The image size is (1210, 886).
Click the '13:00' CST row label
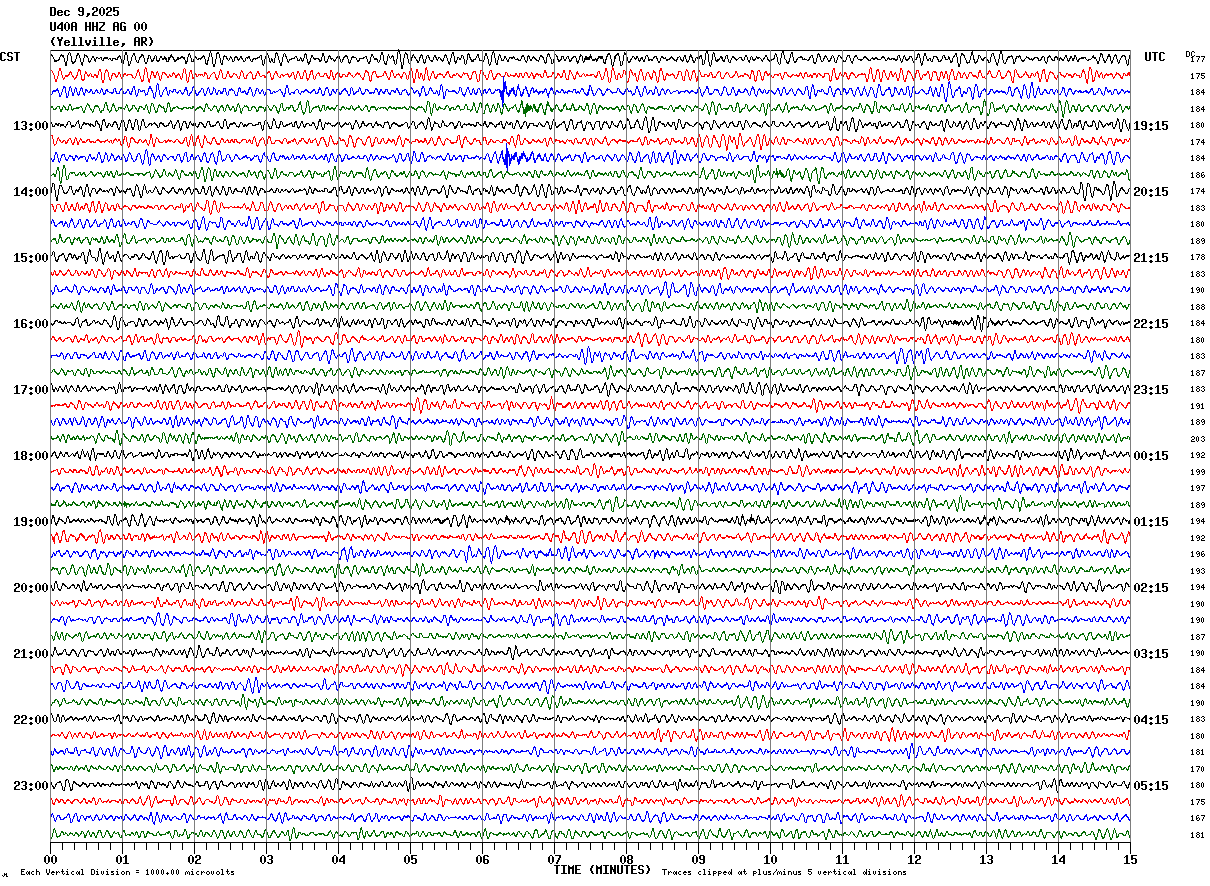click(30, 126)
